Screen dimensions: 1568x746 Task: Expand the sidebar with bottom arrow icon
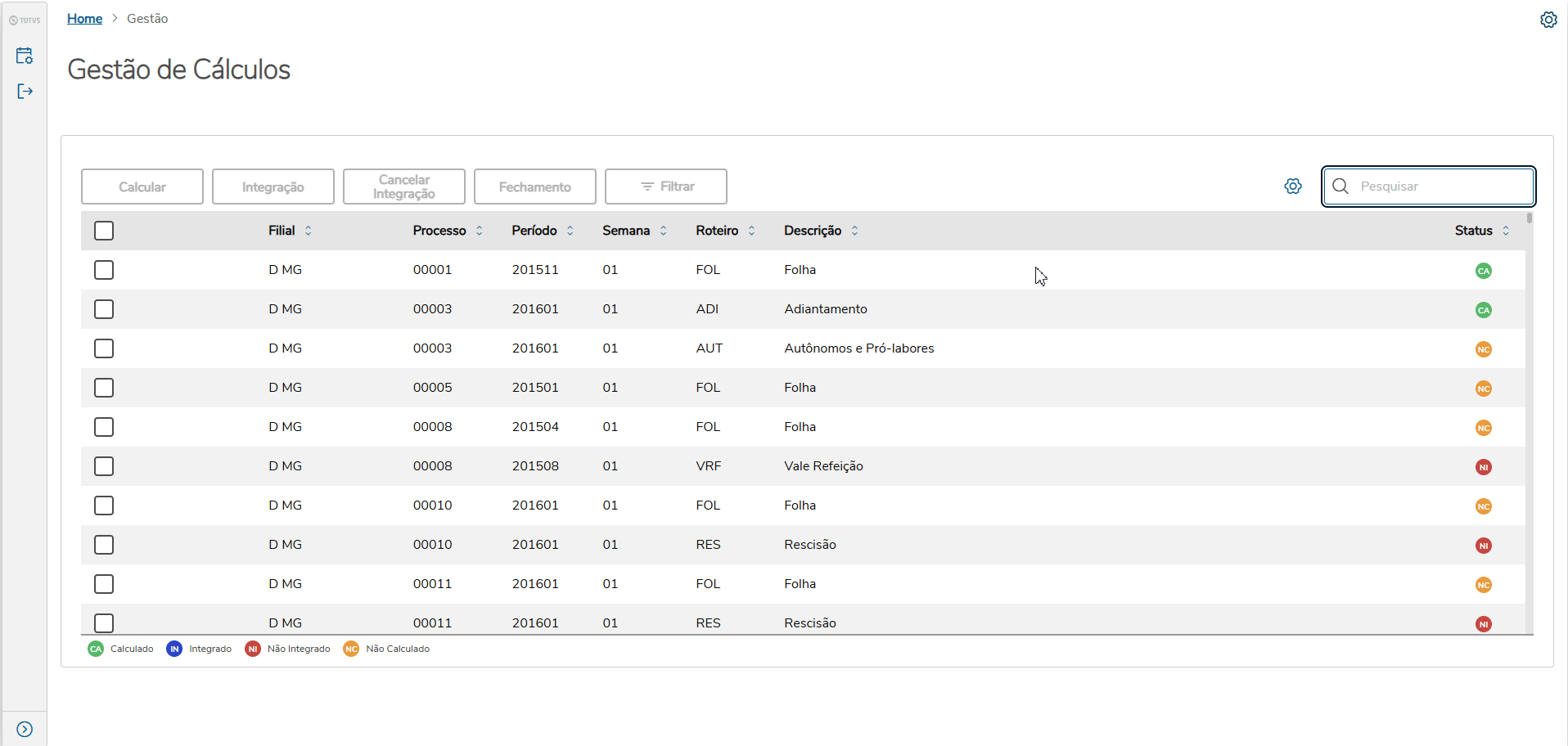25,729
